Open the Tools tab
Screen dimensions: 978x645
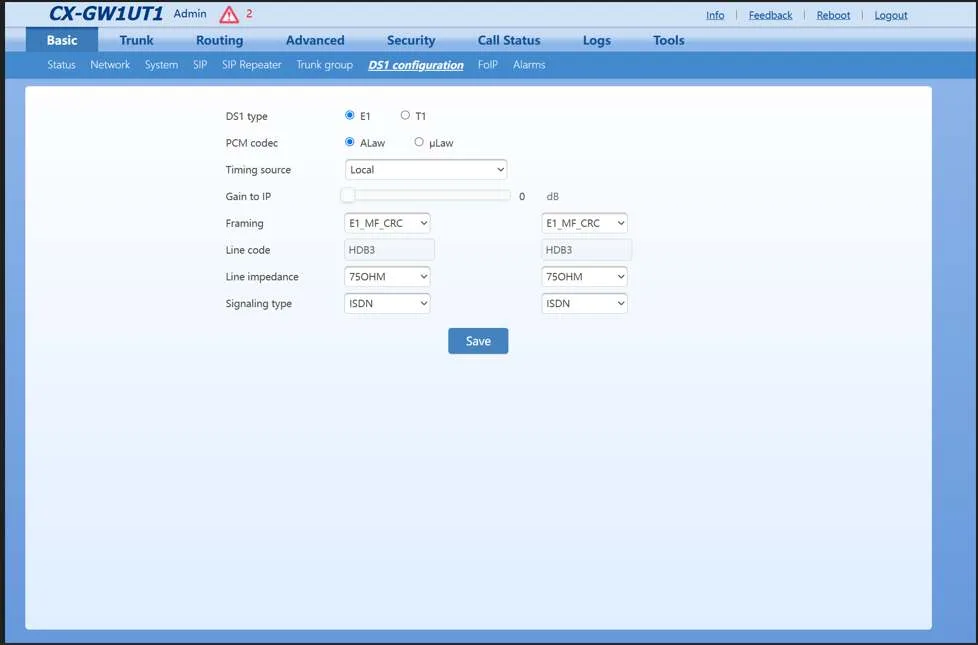click(x=669, y=40)
